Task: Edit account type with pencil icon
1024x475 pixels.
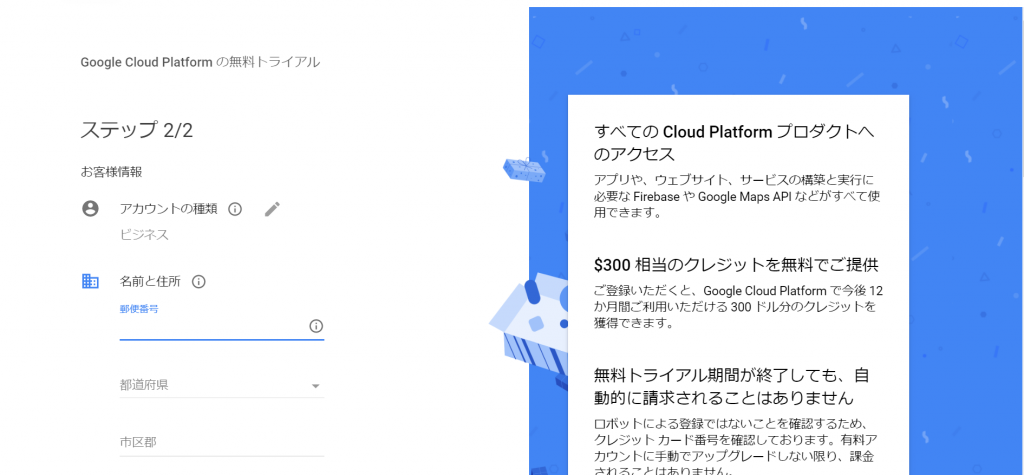Action: pos(272,209)
